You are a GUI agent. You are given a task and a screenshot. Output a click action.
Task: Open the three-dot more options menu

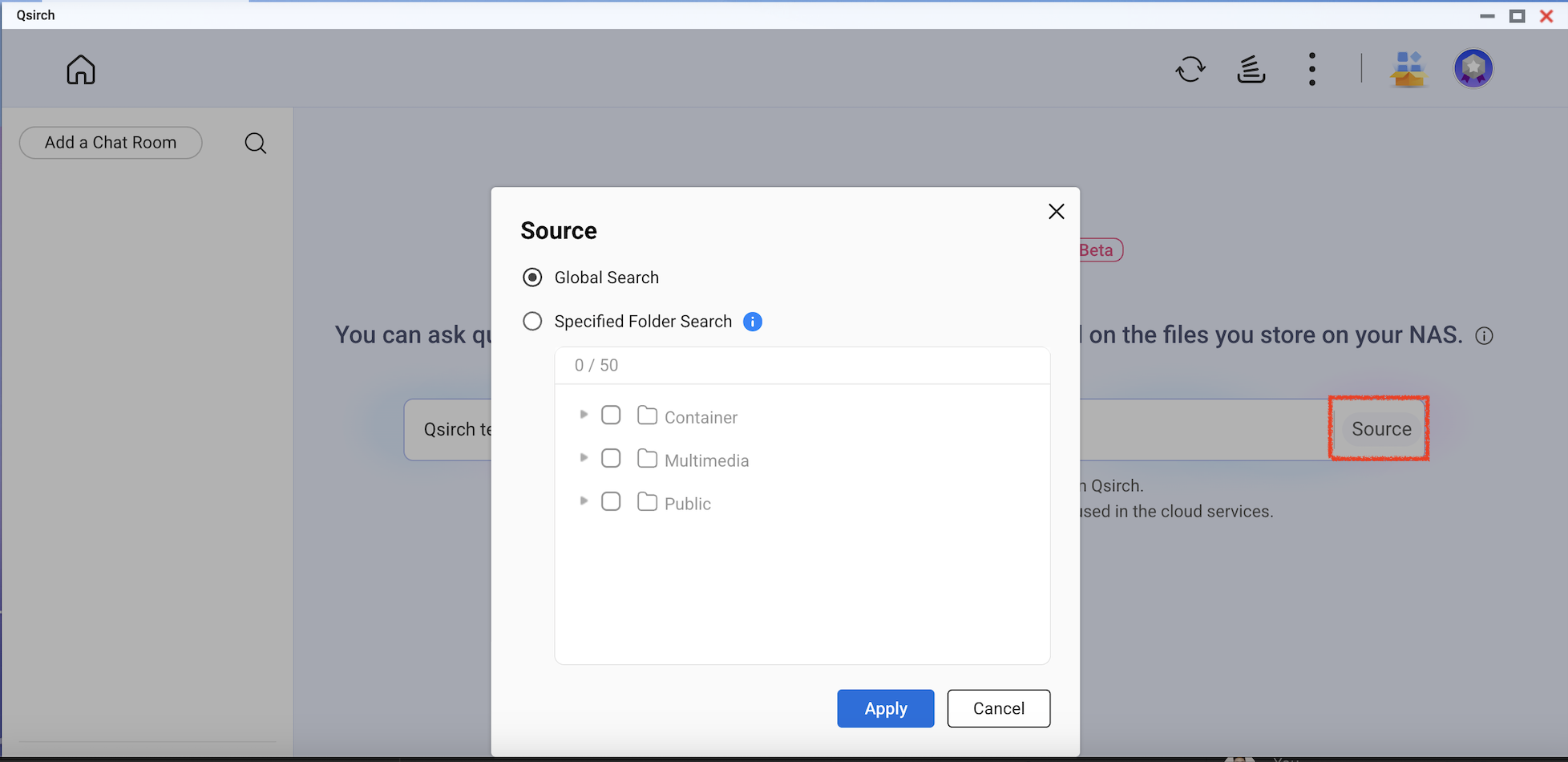1311,69
